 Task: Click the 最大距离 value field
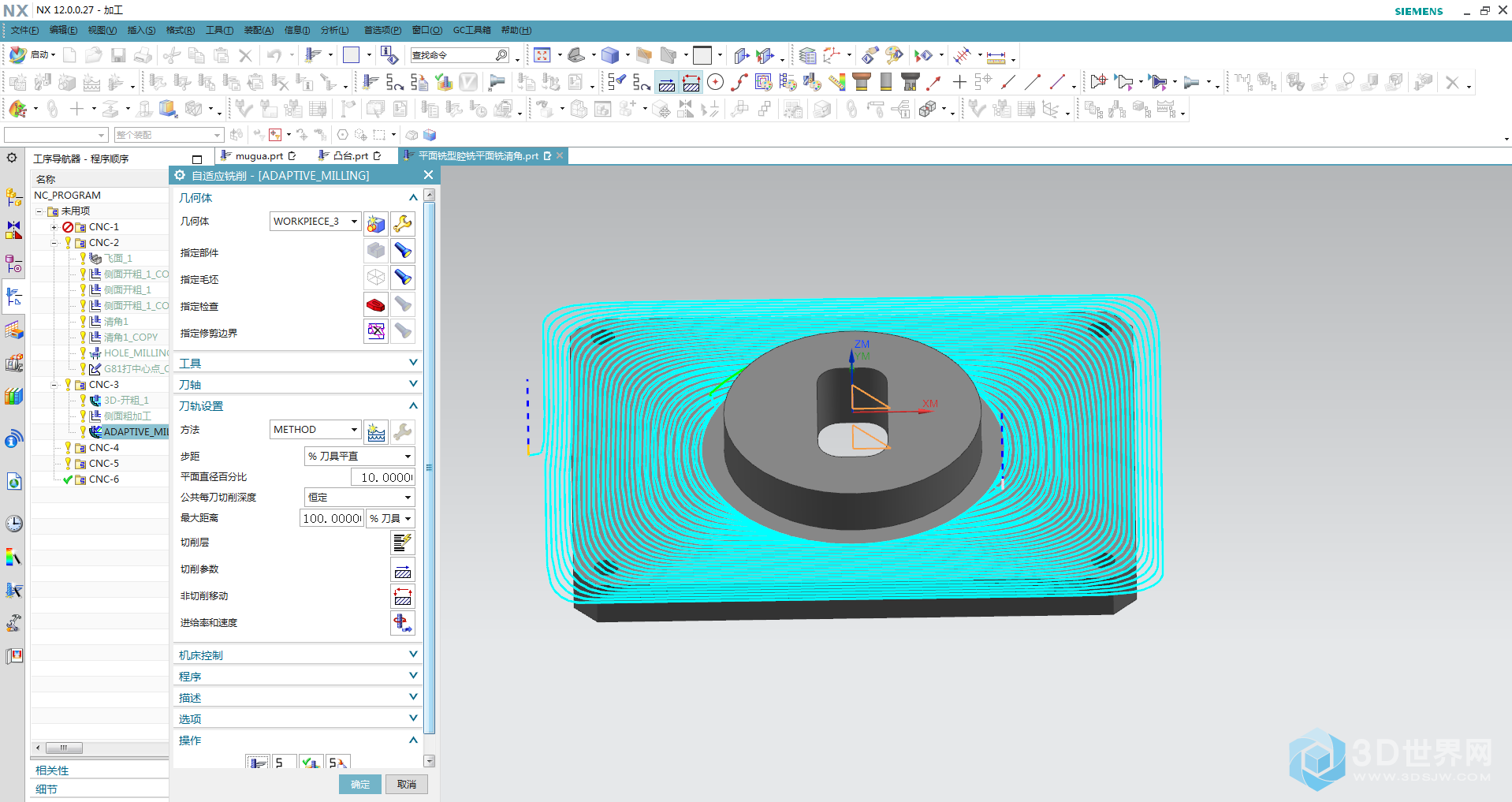[x=332, y=518]
